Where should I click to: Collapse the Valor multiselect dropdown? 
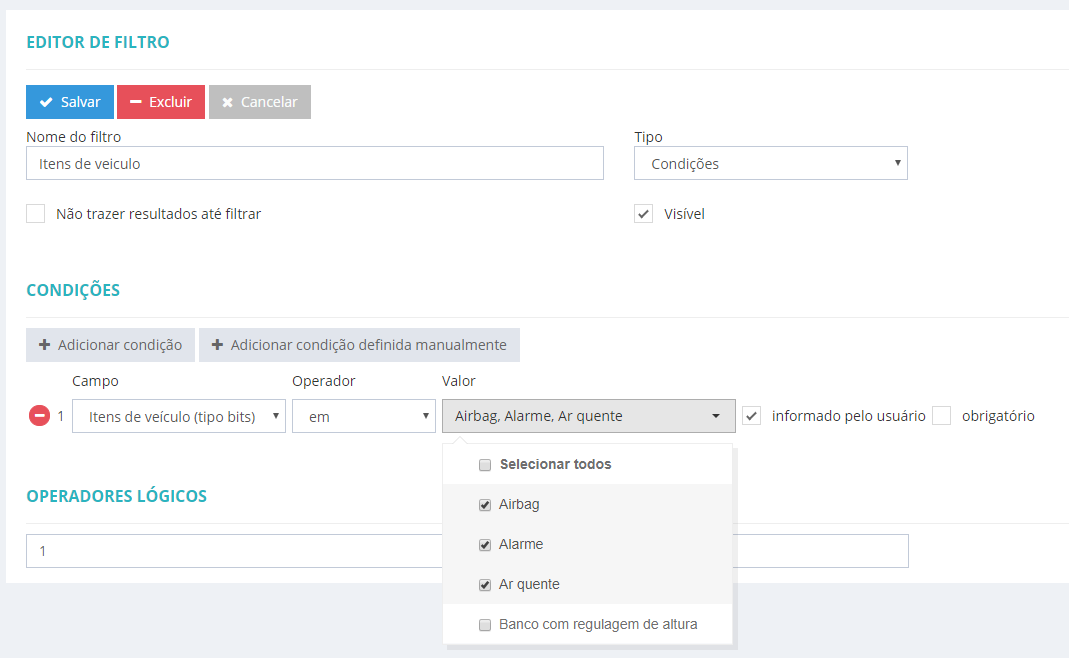point(588,417)
